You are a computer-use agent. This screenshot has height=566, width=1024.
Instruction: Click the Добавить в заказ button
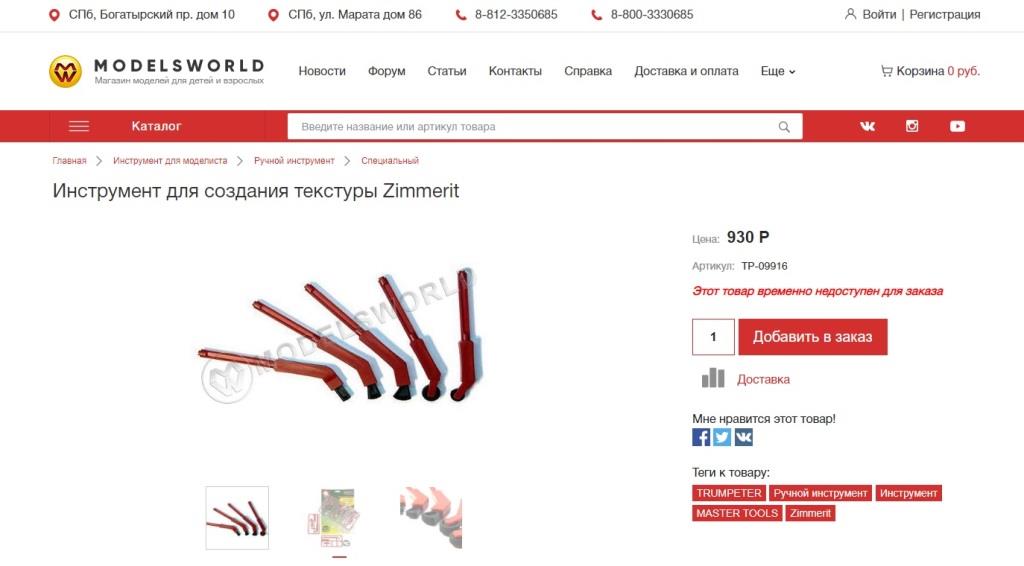812,337
